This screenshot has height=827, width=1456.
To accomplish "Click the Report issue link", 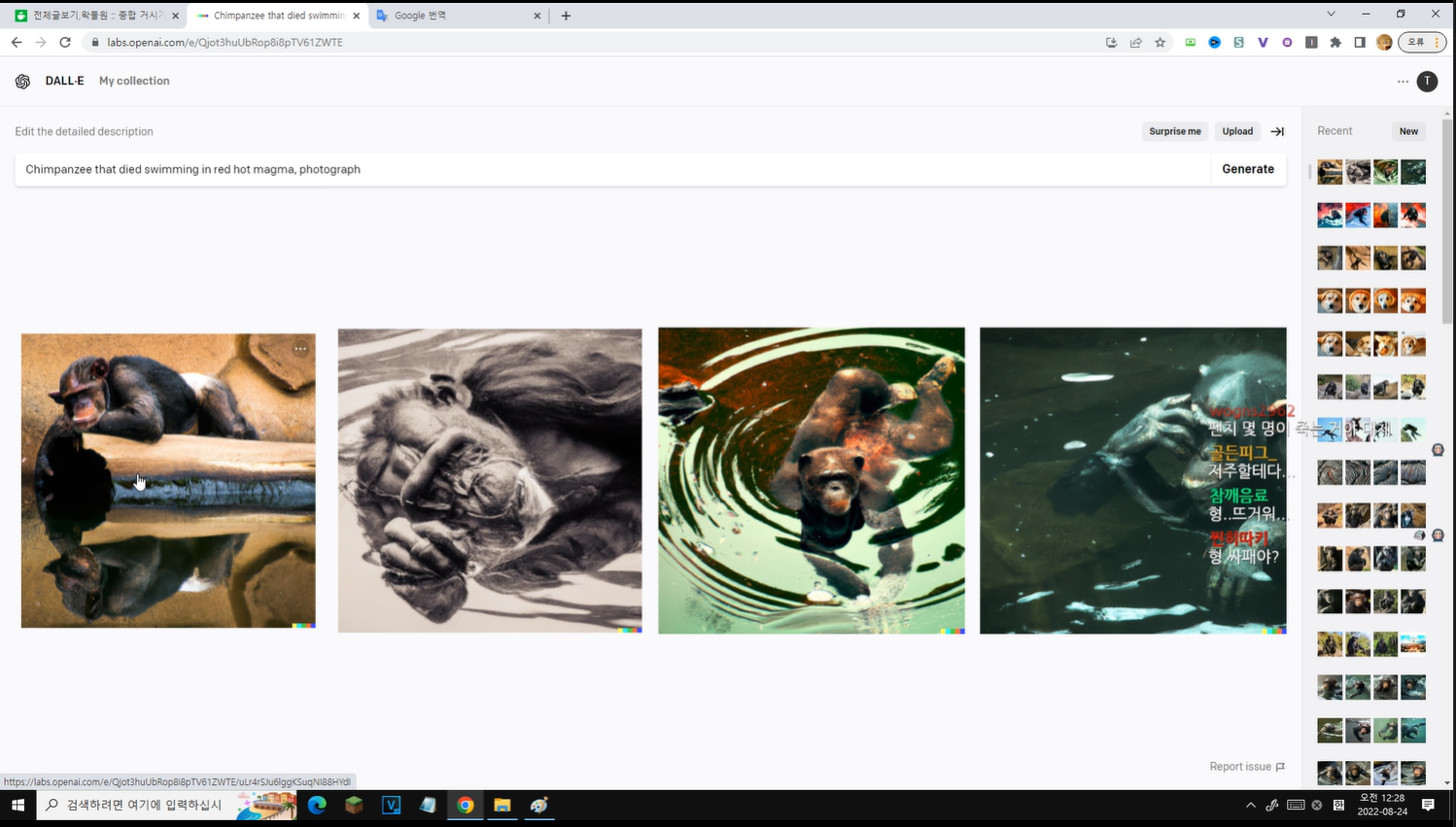I will [x=1247, y=767].
